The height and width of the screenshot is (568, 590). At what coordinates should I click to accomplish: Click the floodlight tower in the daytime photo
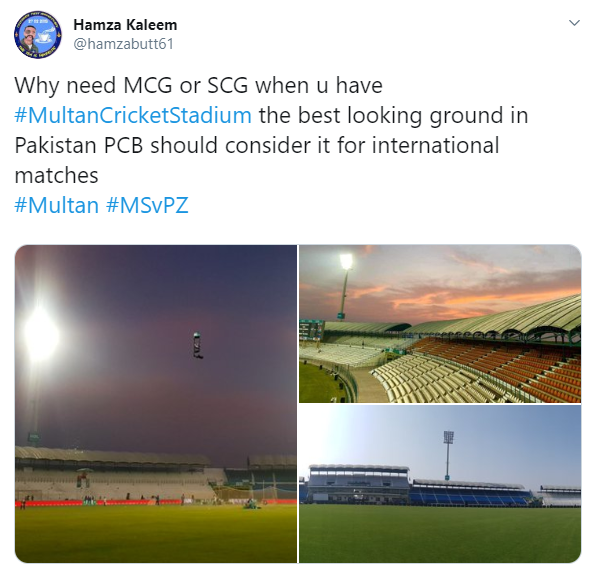tap(448, 455)
